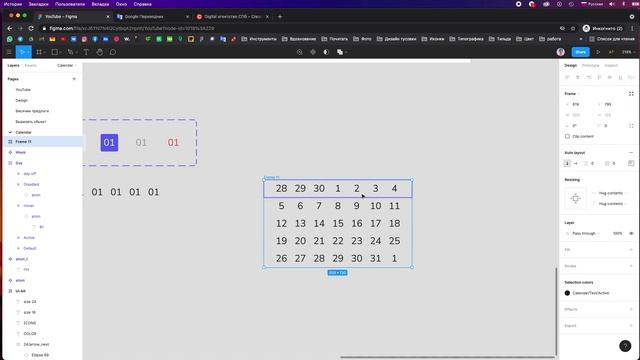Click the resize to fit icon in Frame section
The image size is (640, 360).
coord(631,94)
